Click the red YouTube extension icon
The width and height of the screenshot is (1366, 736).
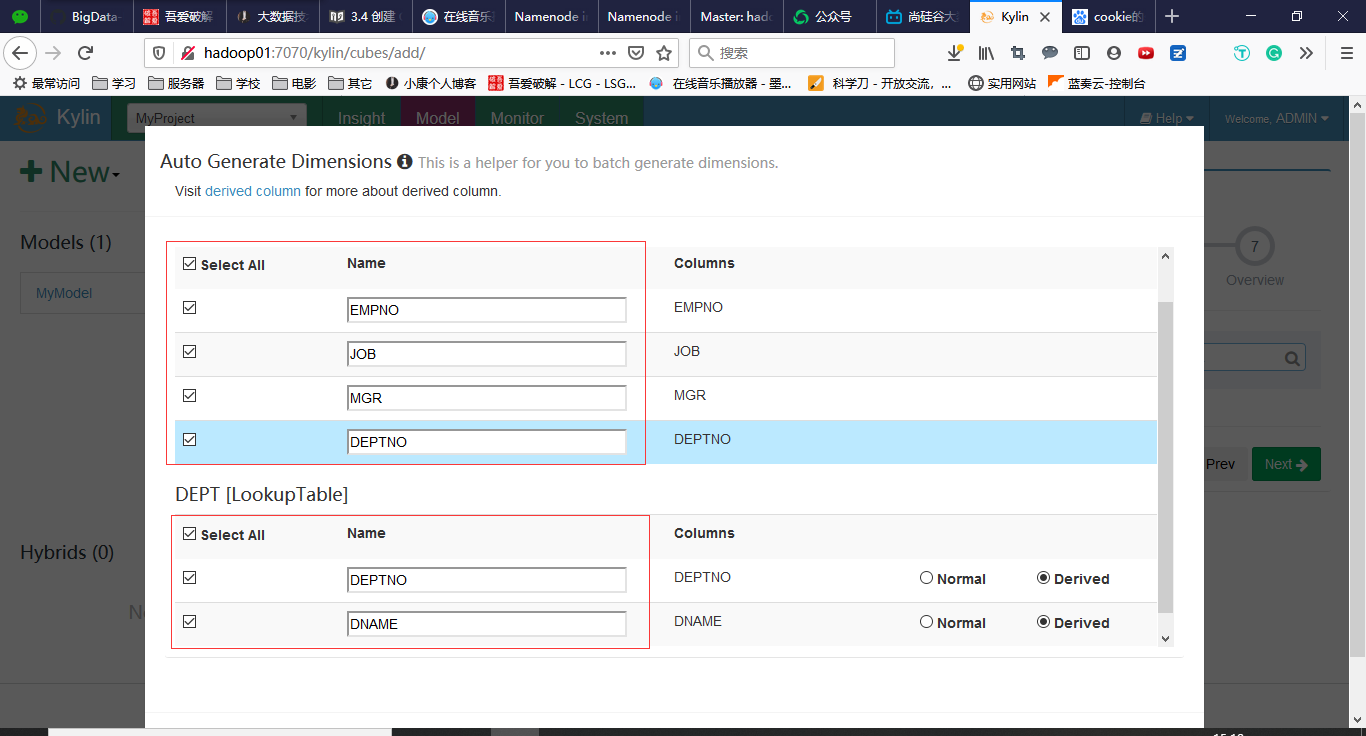[1146, 53]
